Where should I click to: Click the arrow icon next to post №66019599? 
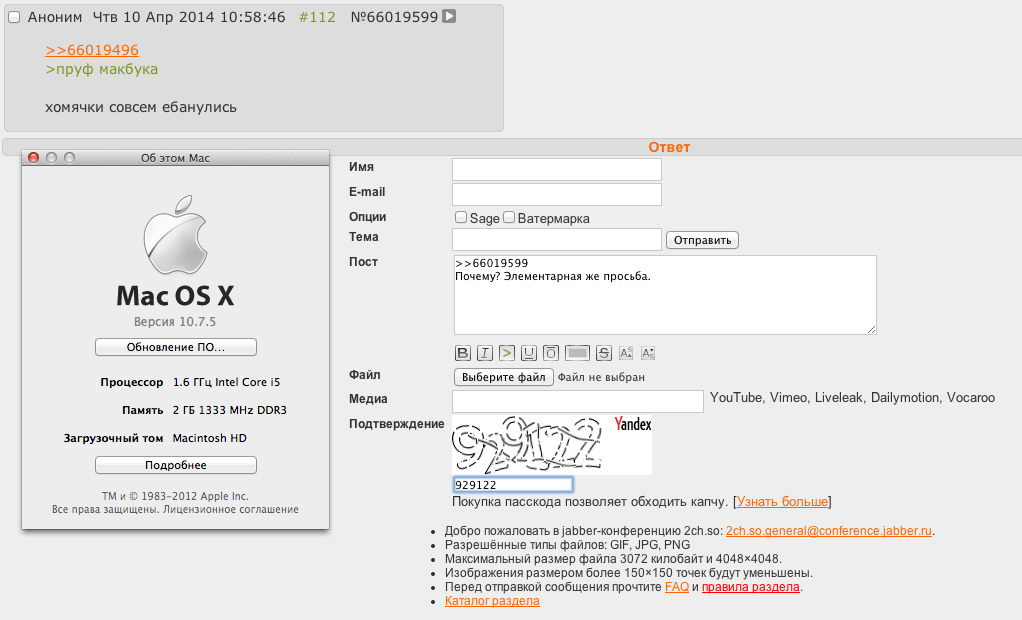tap(449, 16)
